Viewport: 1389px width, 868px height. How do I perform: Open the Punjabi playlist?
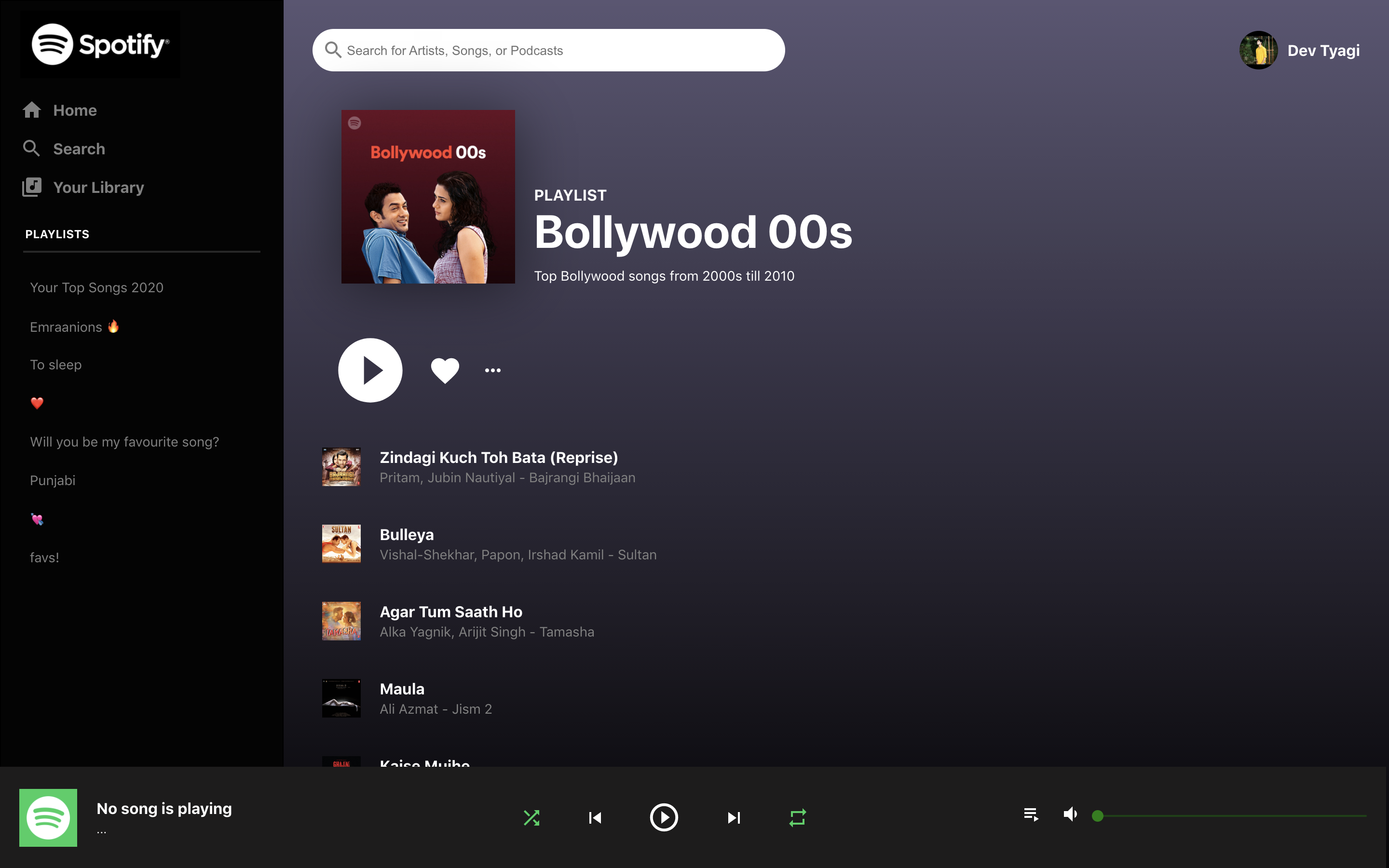[52, 480]
